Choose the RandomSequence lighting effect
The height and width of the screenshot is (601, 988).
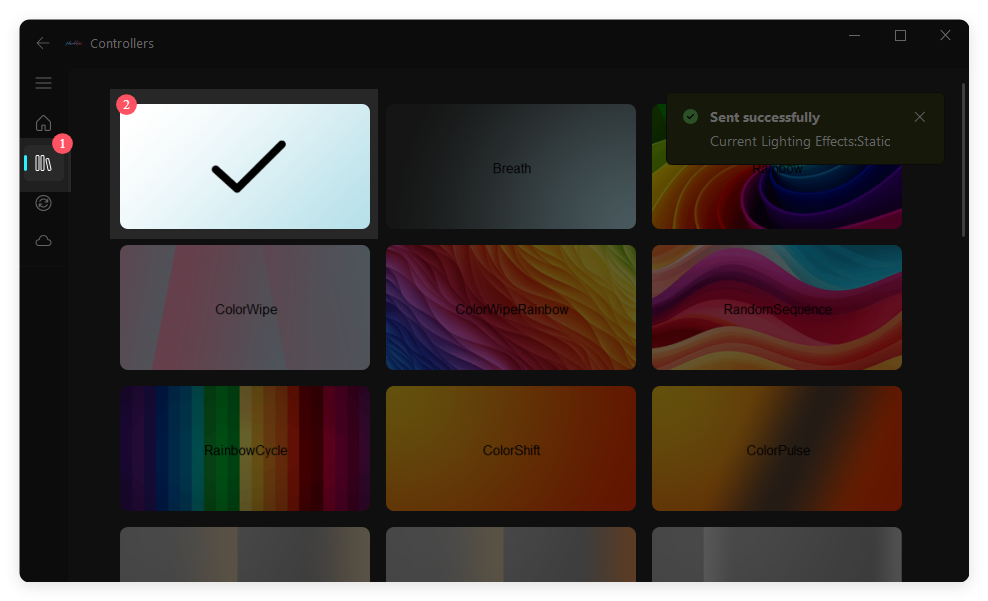[777, 307]
